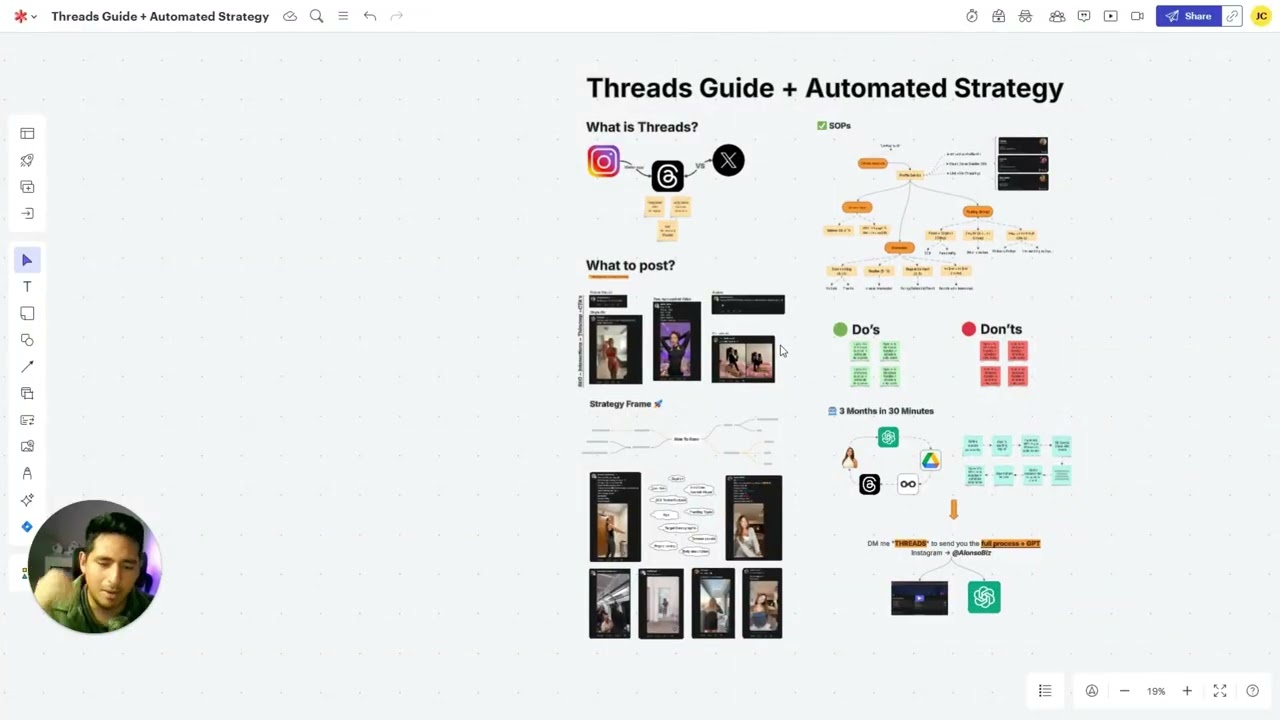This screenshot has height=720, width=1280.
Task: Select the sticky note tool
Action: point(27,313)
